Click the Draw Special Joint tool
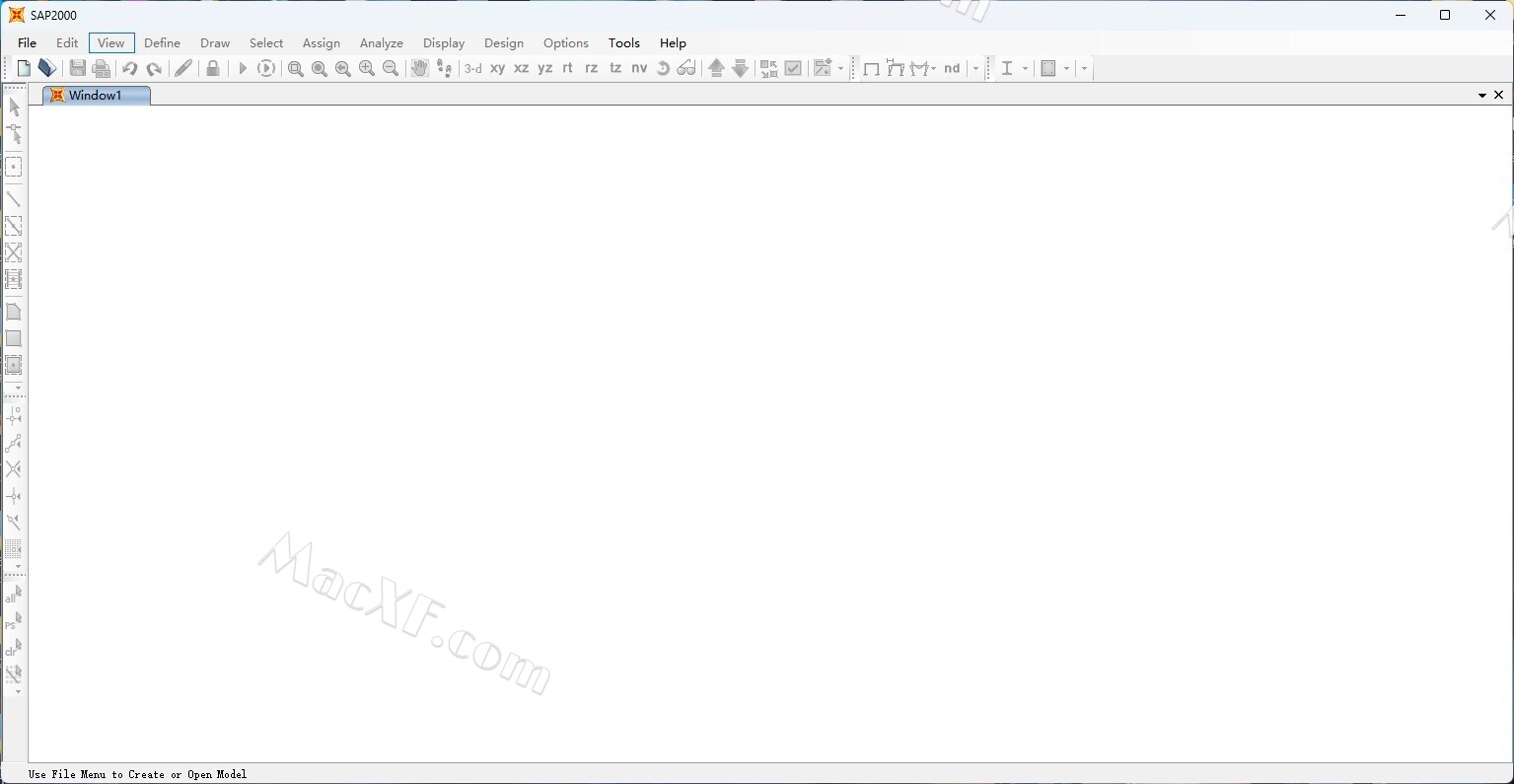The image size is (1514, 784). (14, 167)
